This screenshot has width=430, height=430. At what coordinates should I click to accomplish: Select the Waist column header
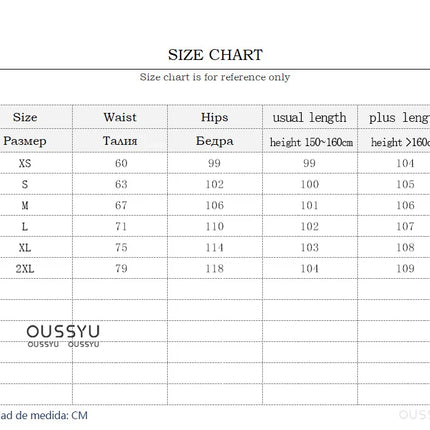point(120,117)
